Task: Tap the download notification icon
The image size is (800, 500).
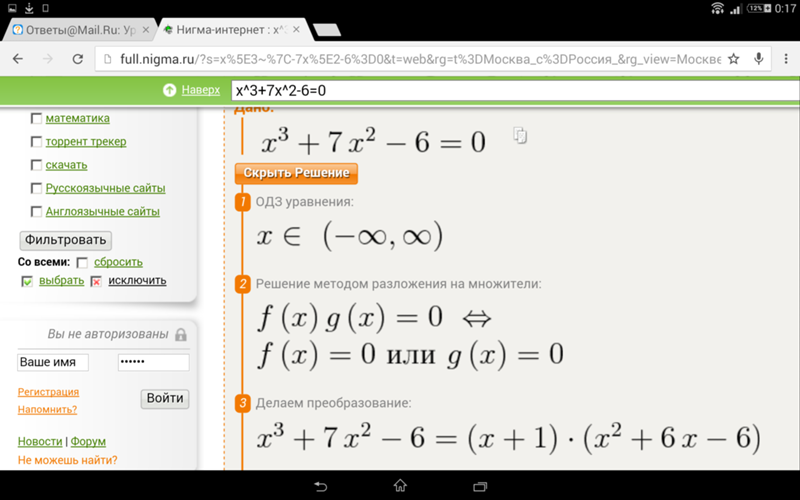Action: click(29, 8)
